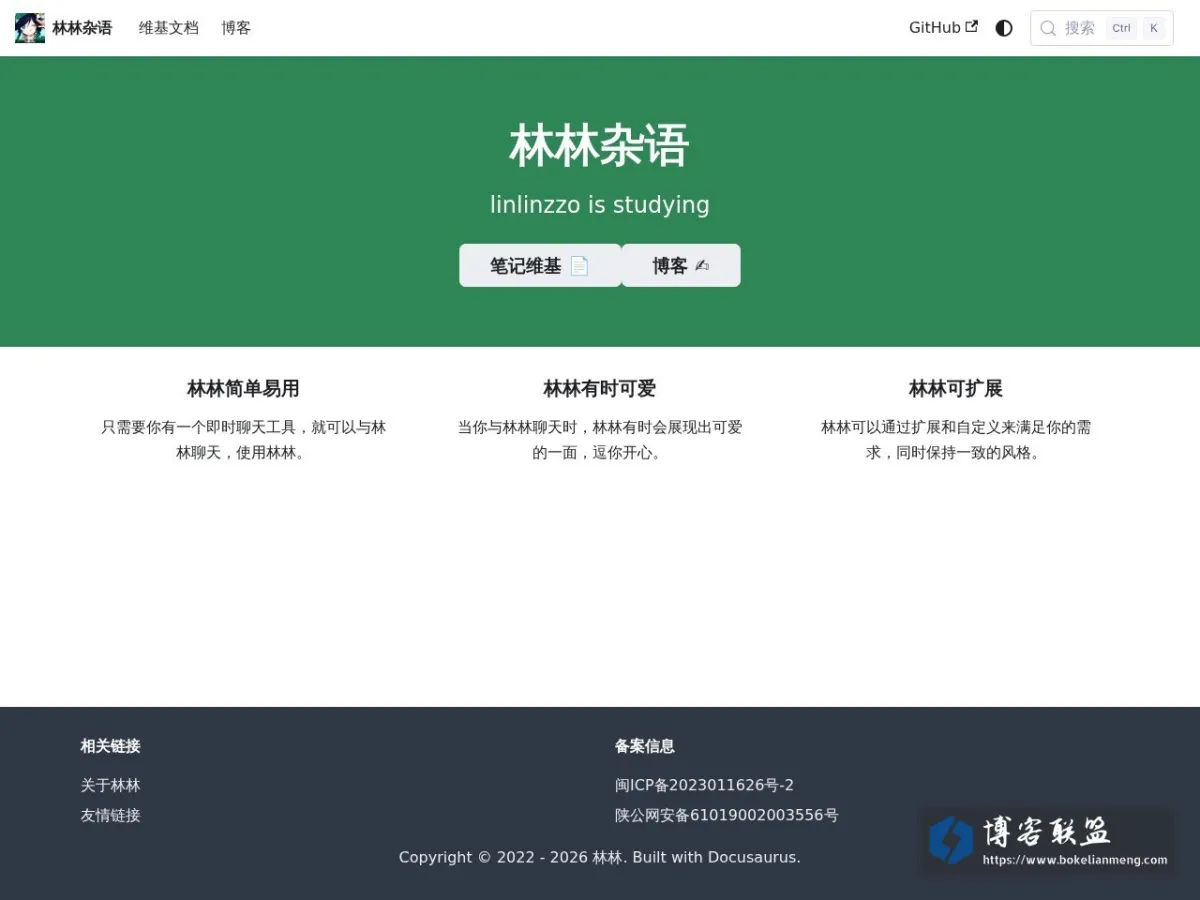
Task: Open the 林林杂语 home title link
Action: click(x=82, y=28)
